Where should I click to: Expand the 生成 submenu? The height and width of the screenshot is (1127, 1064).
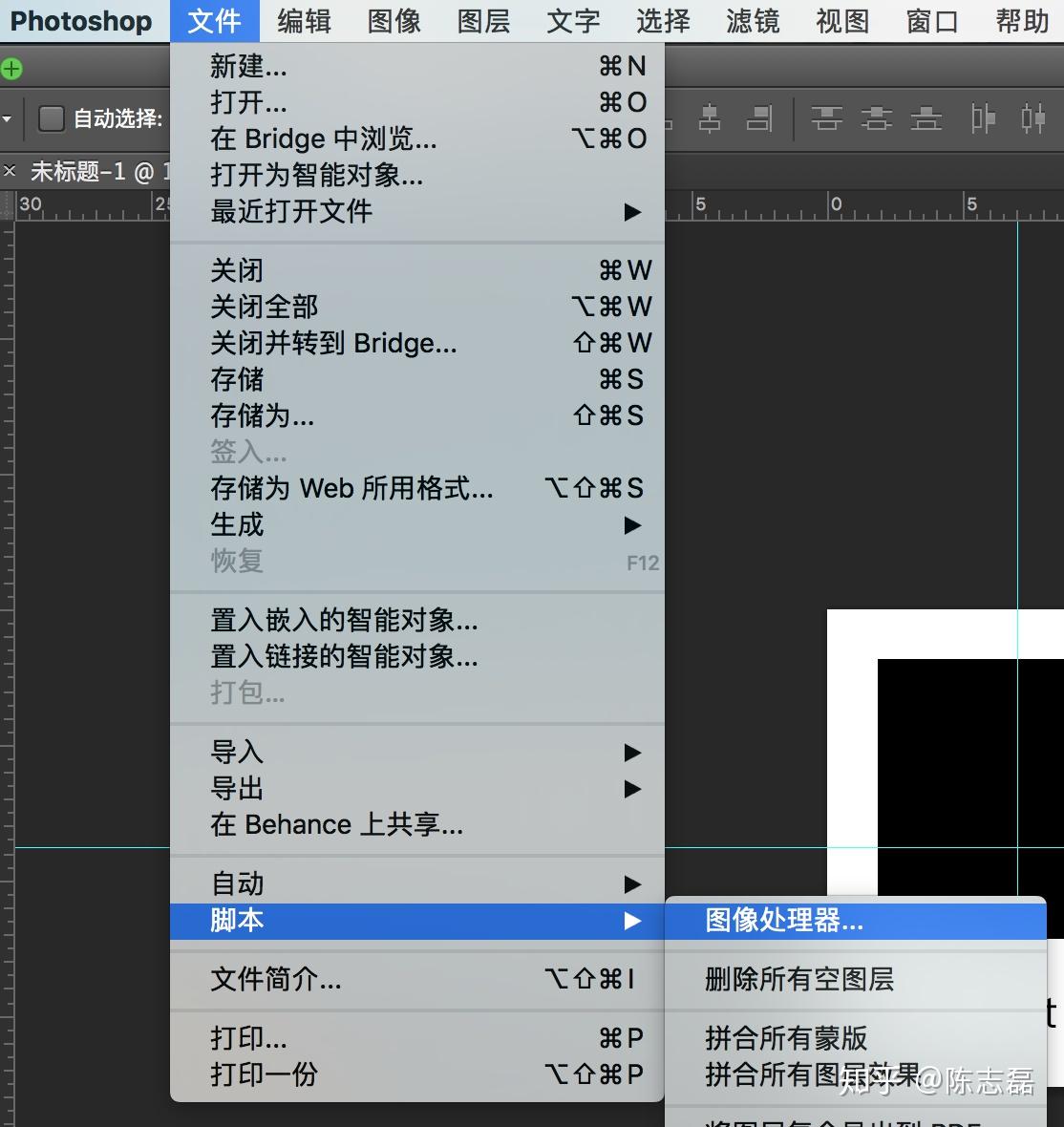tap(417, 524)
